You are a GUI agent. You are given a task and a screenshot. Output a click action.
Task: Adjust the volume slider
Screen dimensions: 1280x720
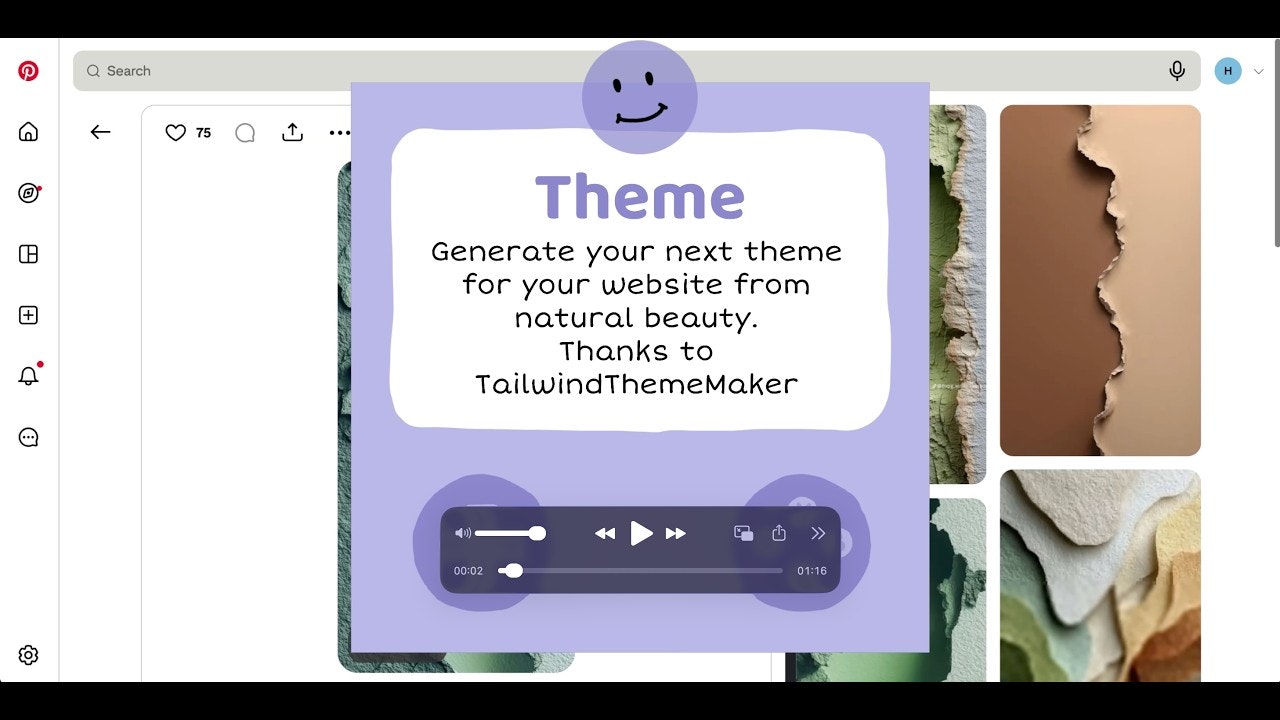(x=510, y=533)
